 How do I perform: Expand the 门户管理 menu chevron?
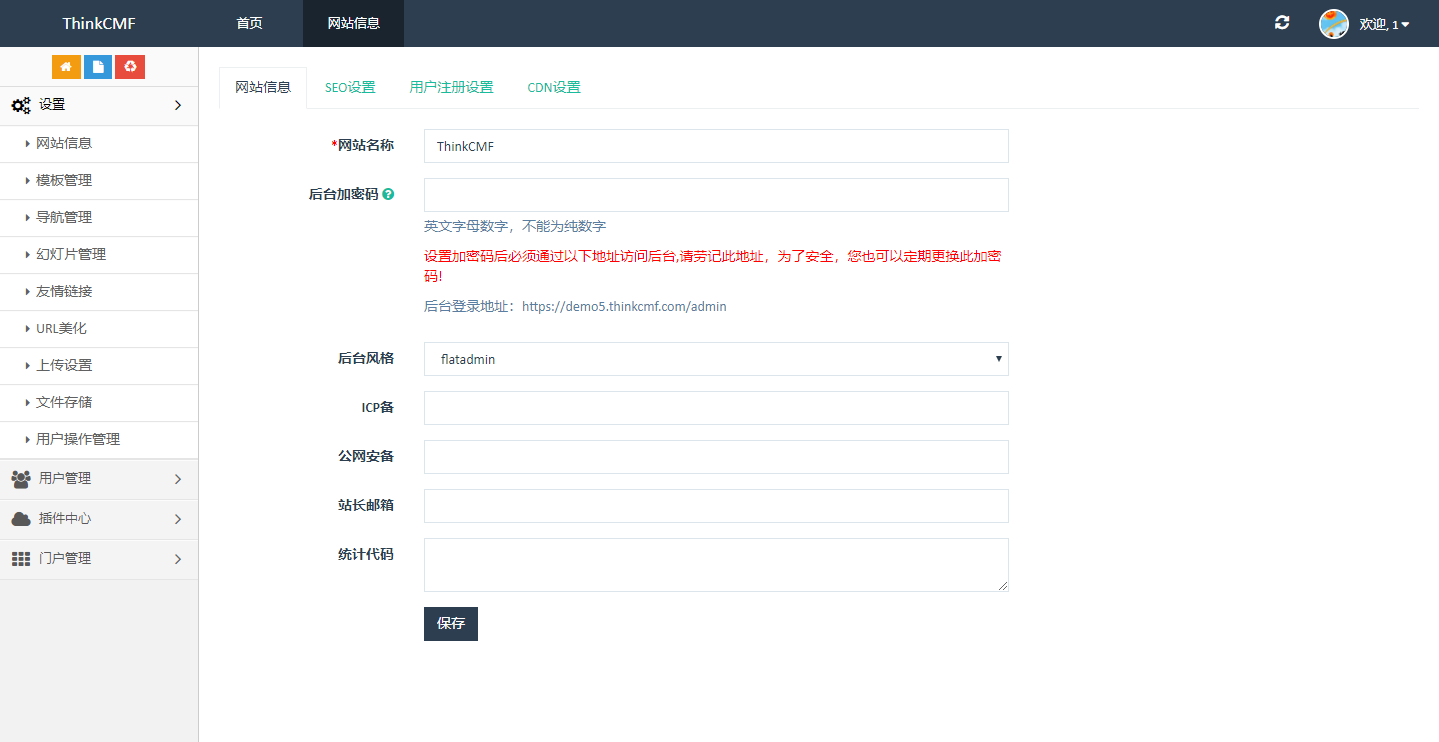coord(178,559)
